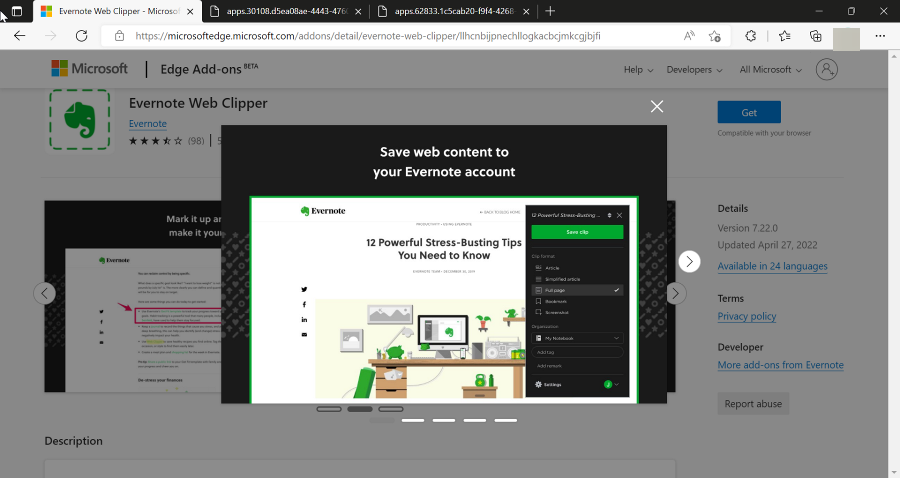This screenshot has width=900, height=478.
Task: Expand the Developers menu
Action: 695,69
